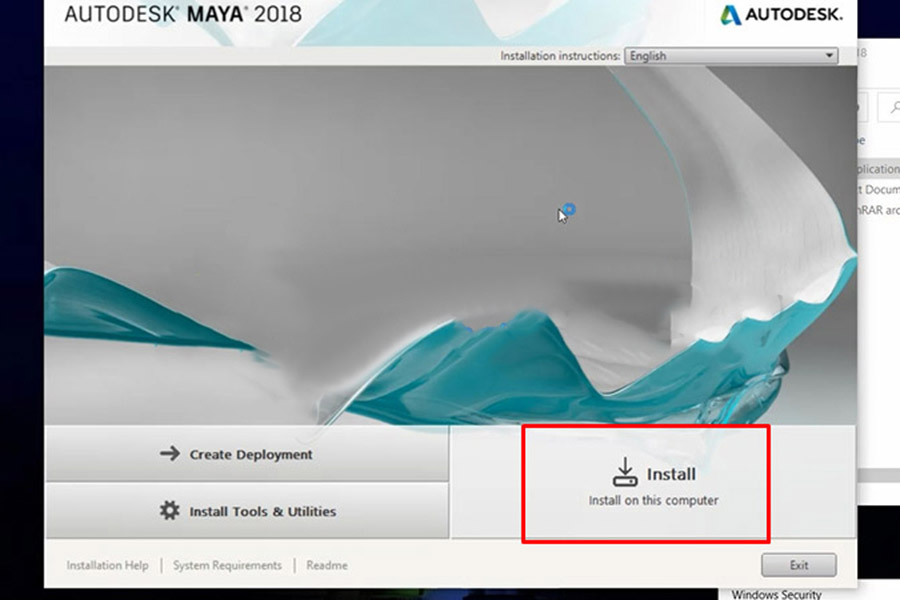Exit the Maya installer
This screenshot has height=600, width=900.
(x=798, y=565)
